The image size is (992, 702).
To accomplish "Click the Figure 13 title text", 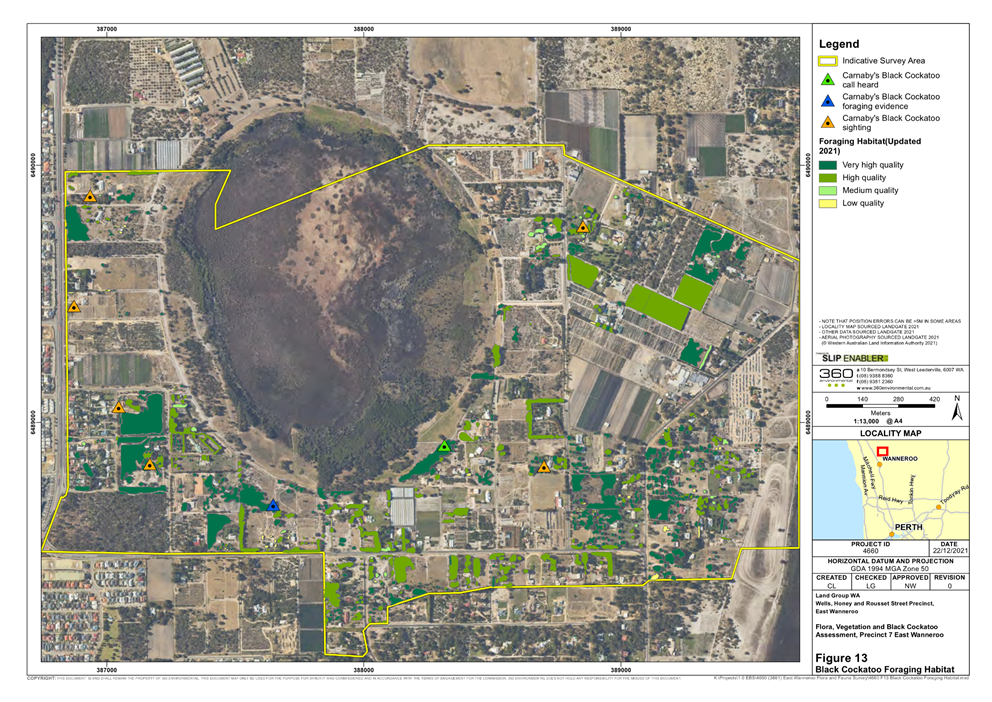I will tap(841, 658).
